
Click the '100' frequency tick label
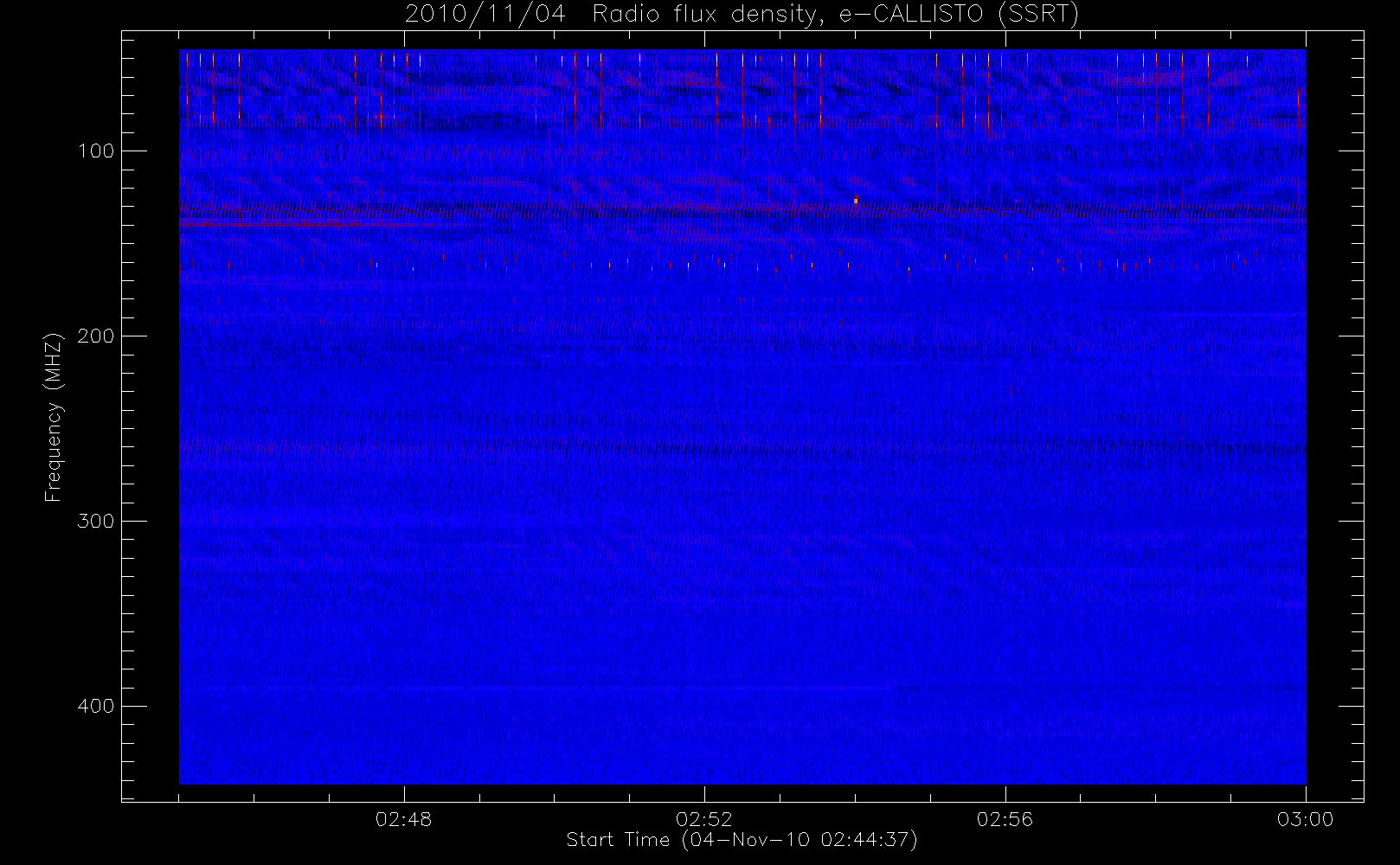[x=95, y=151]
